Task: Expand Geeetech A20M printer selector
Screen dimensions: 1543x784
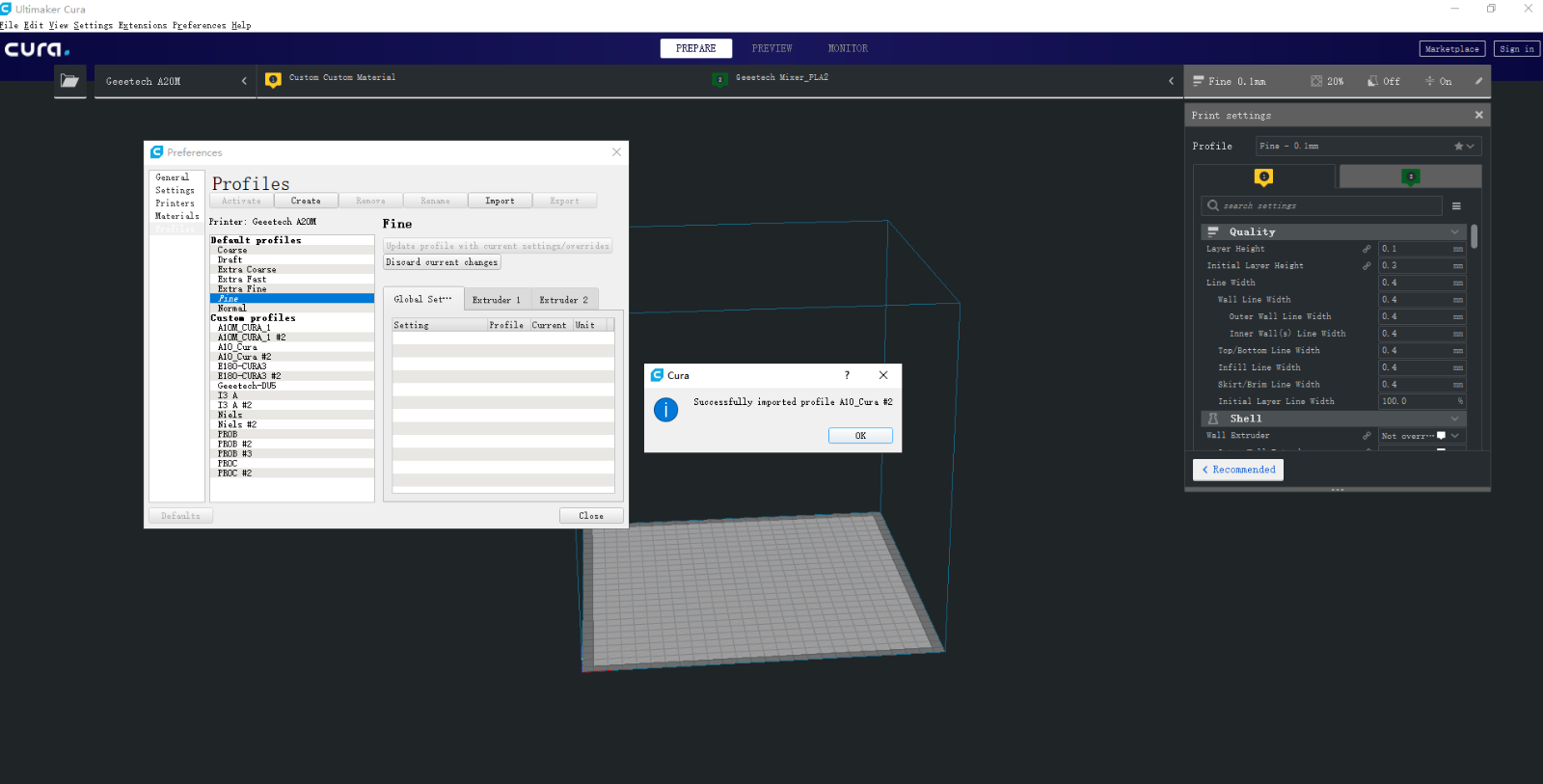Action: [176, 81]
